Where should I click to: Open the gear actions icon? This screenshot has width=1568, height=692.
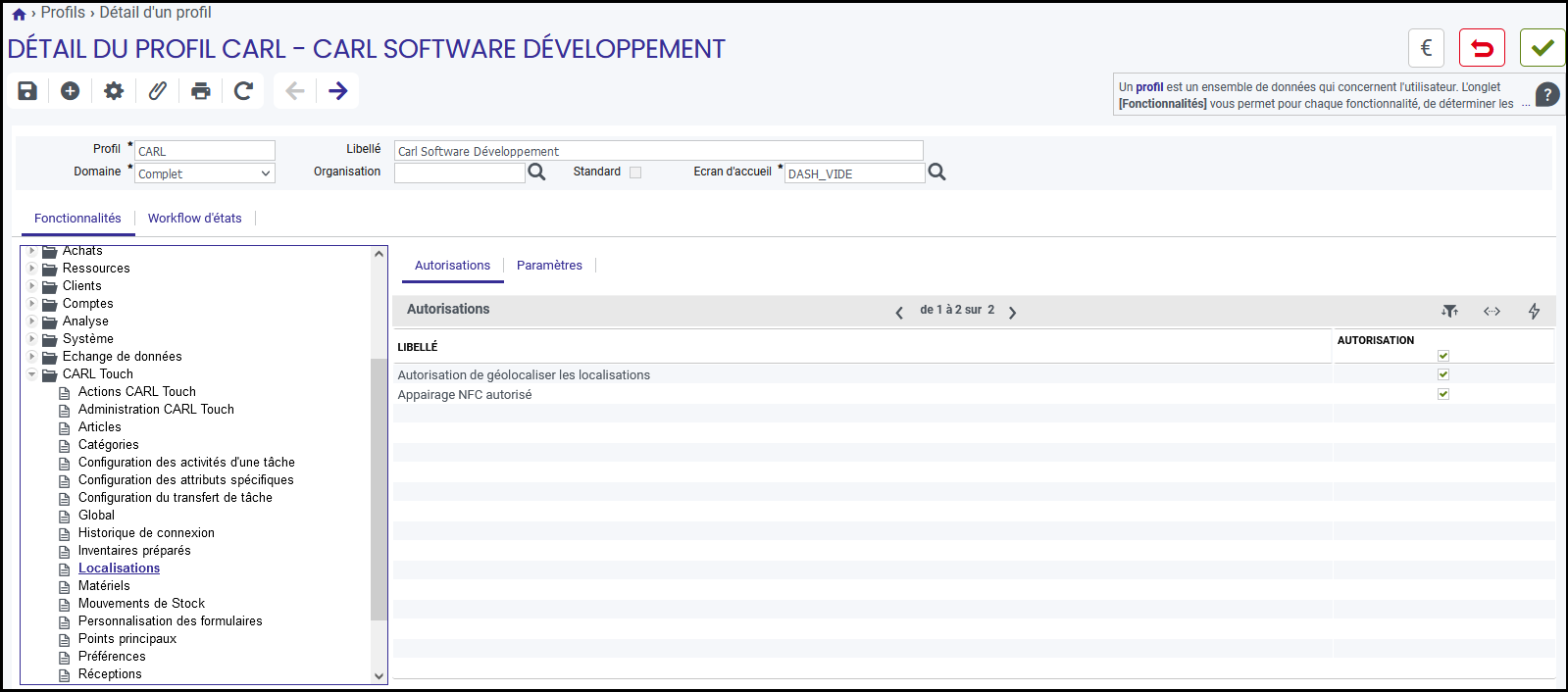114,91
